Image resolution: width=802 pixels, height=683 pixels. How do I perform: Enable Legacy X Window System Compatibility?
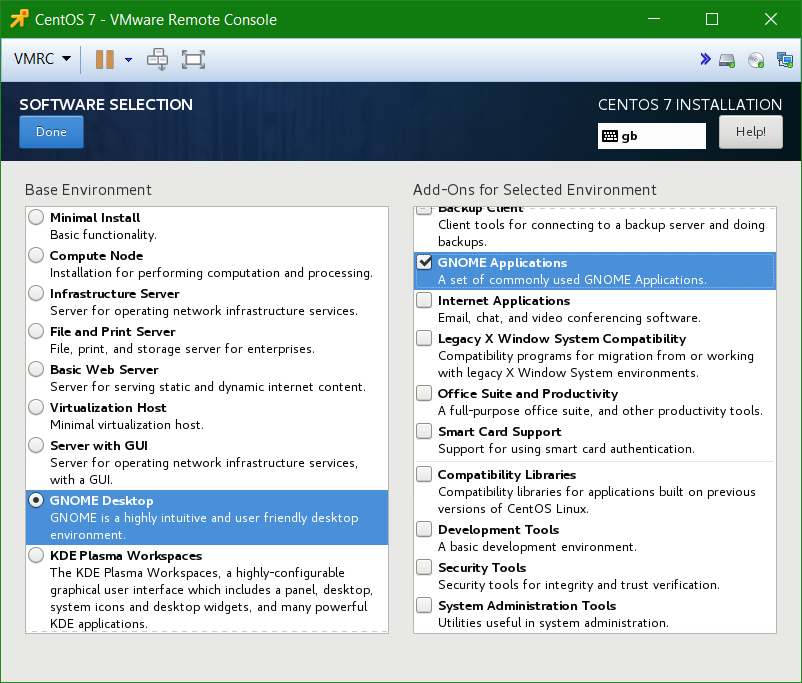pos(424,338)
